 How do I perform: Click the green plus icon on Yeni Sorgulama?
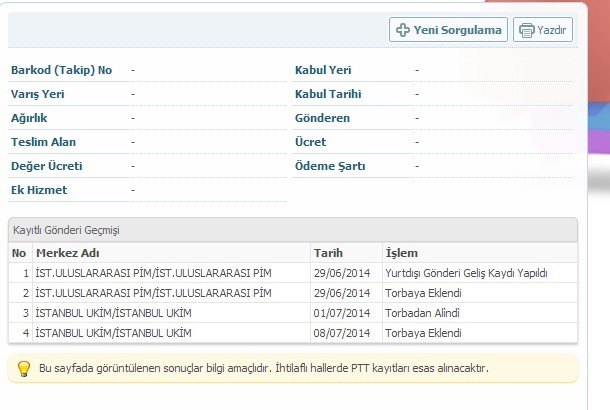403,30
